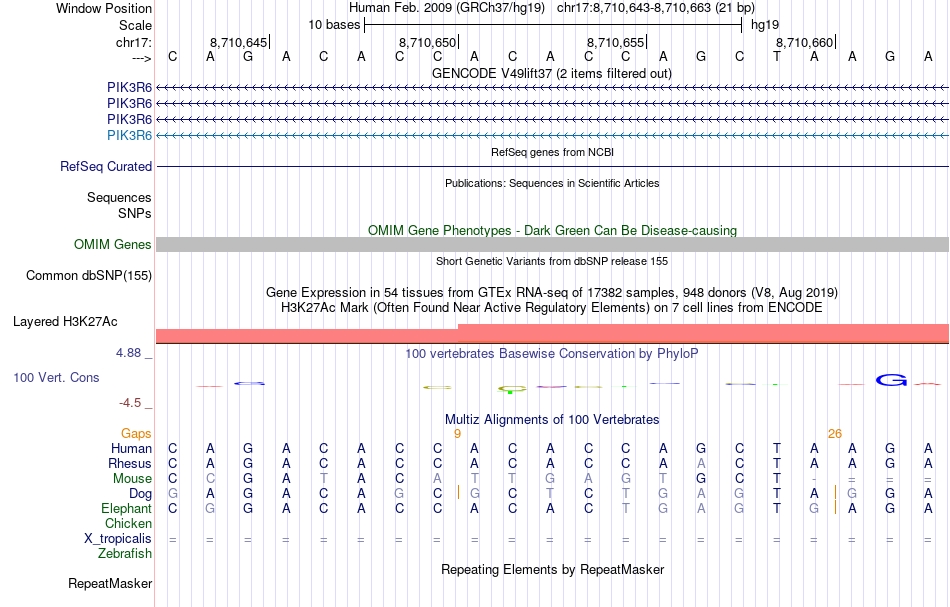Click OMIM Gene Phenotypes green title
The height and width of the screenshot is (607, 950).
[x=552, y=230]
